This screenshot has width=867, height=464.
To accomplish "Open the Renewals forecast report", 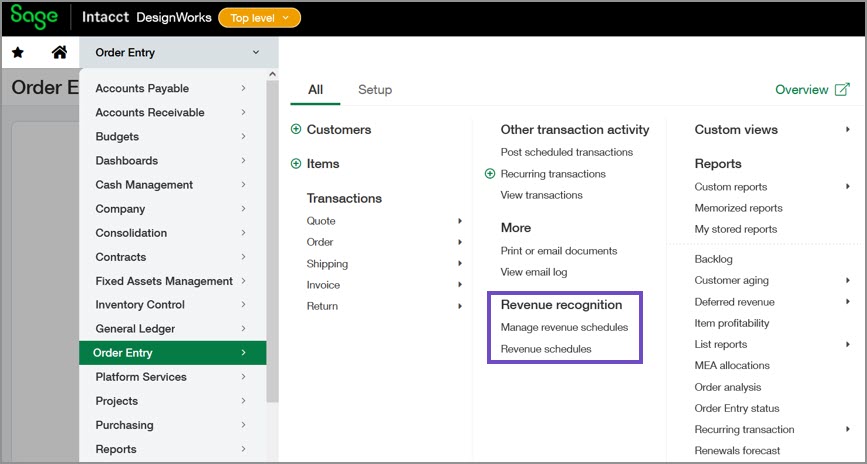I will click(737, 451).
